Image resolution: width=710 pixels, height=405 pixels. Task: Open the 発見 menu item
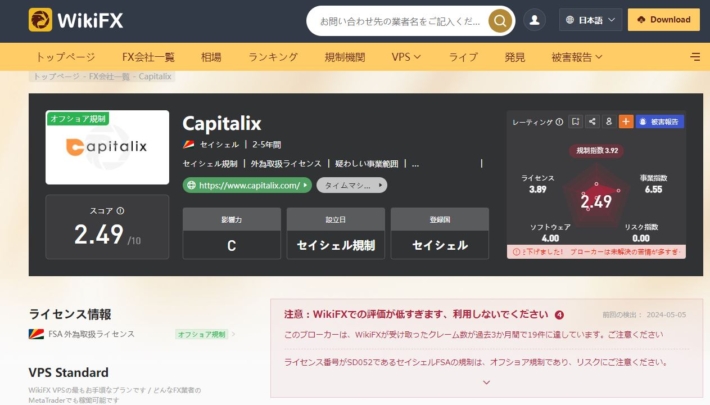(515, 57)
